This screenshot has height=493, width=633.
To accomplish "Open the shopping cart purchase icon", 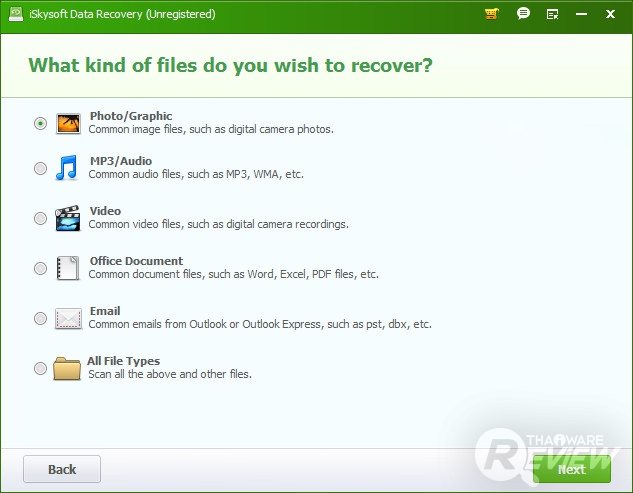I will coord(492,14).
